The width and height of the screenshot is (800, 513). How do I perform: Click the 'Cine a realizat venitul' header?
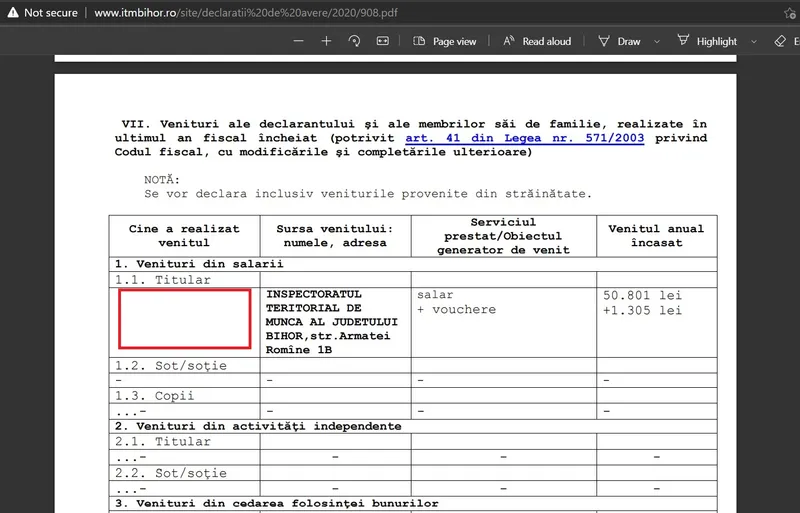184,236
